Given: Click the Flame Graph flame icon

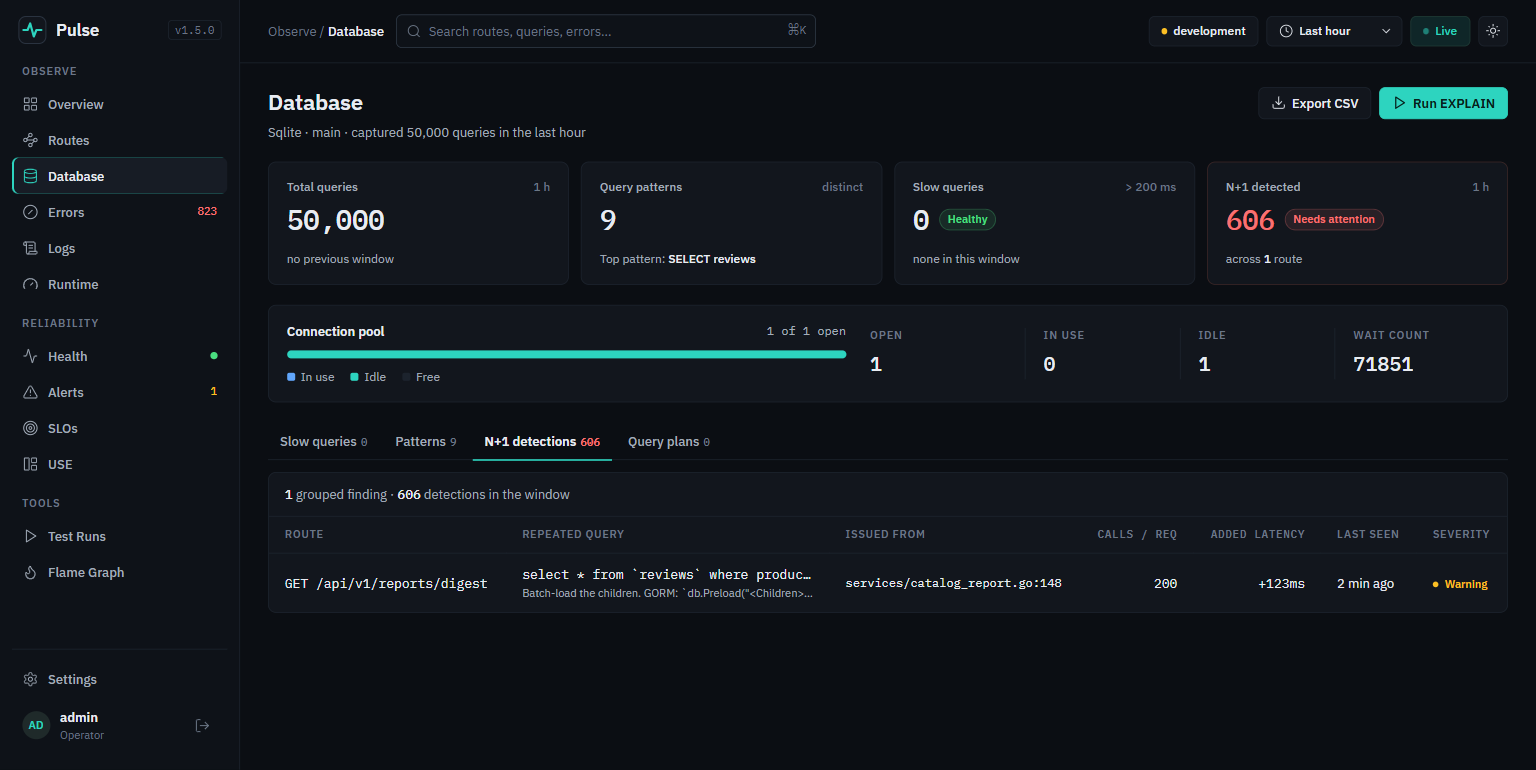Looking at the screenshot, I should click(30, 572).
